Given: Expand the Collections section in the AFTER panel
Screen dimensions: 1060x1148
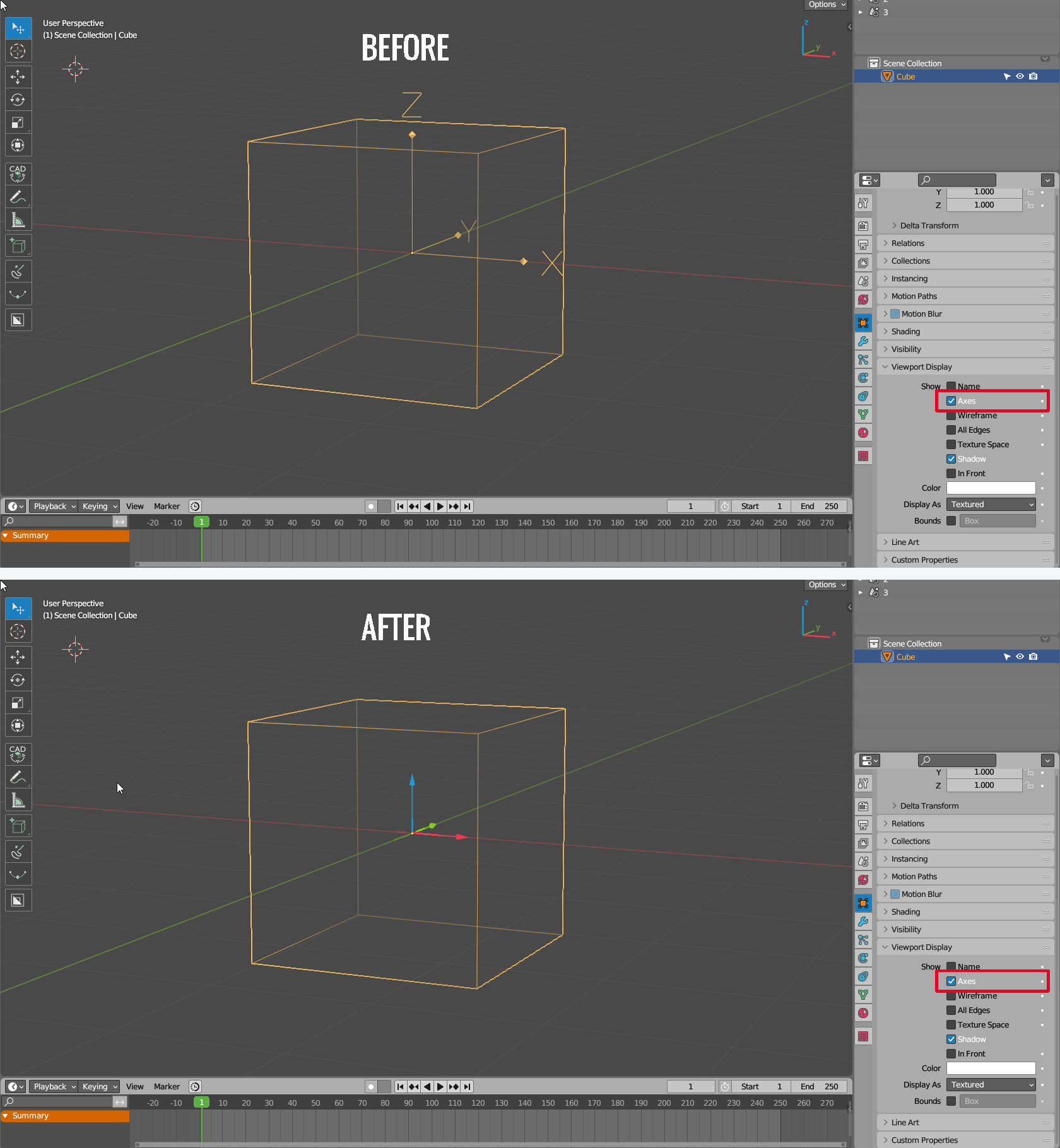Looking at the screenshot, I should pos(965,841).
